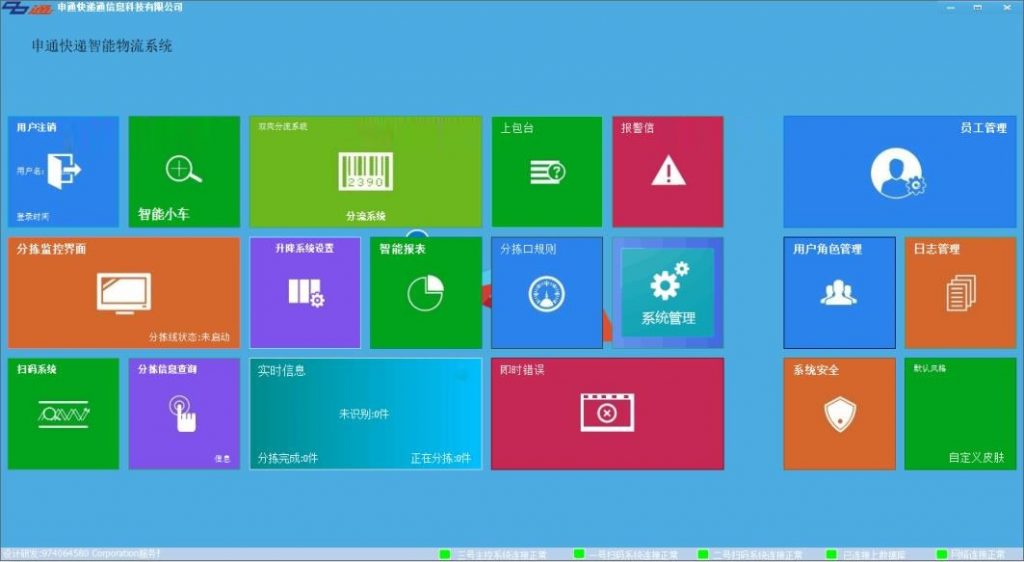Click the 未识别:0件 counter
Image resolution: width=1024 pixels, height=562 pixels.
pyautogui.click(x=364, y=414)
